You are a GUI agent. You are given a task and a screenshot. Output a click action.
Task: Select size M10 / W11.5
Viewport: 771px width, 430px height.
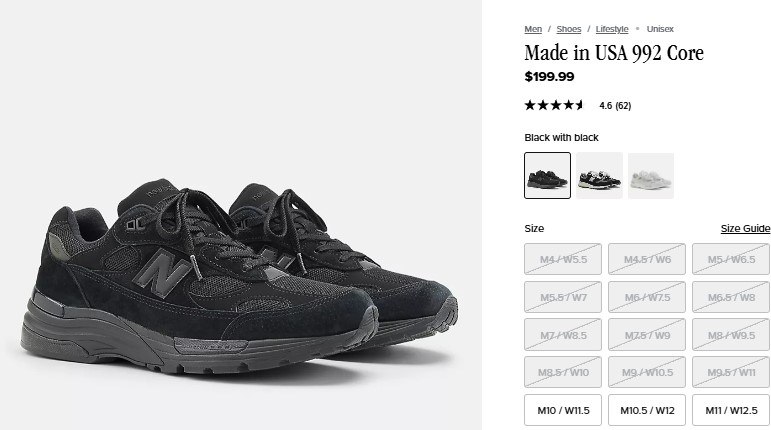coord(563,410)
